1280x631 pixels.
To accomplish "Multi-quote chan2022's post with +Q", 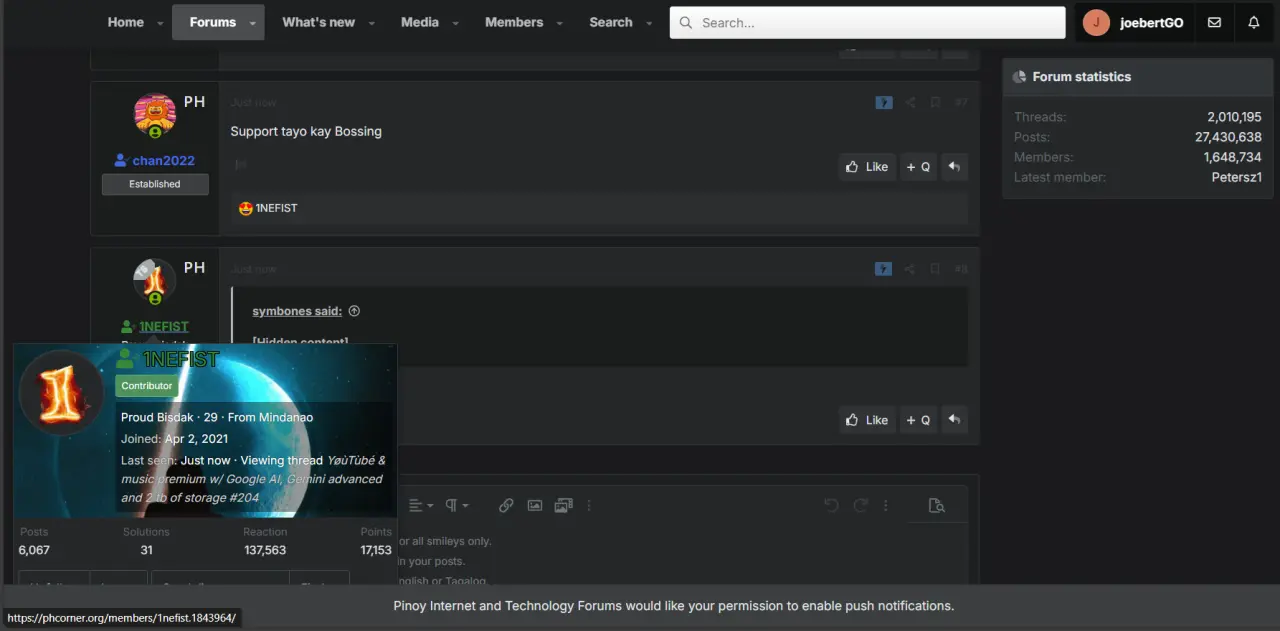I will pos(918,167).
